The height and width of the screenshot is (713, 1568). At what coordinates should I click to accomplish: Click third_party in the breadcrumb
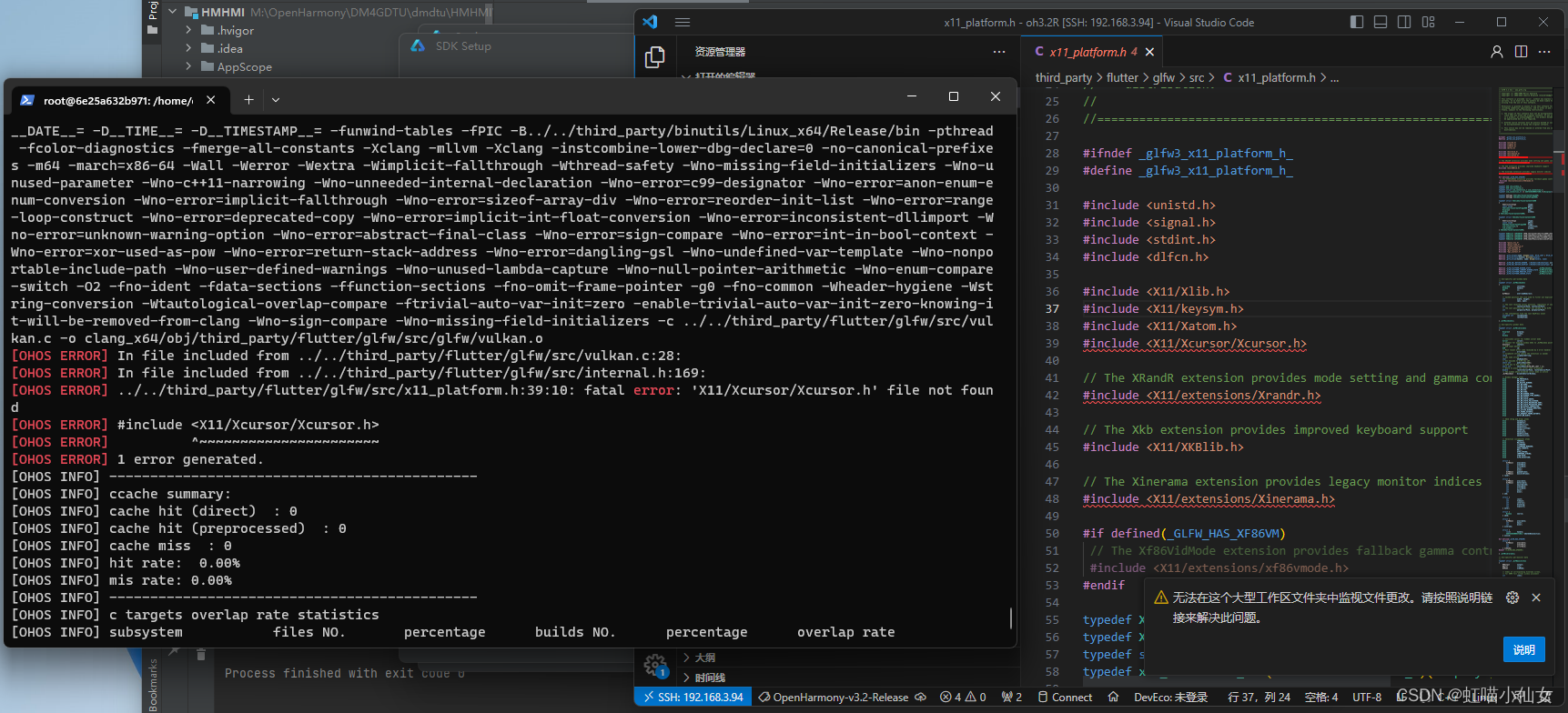click(x=1064, y=78)
